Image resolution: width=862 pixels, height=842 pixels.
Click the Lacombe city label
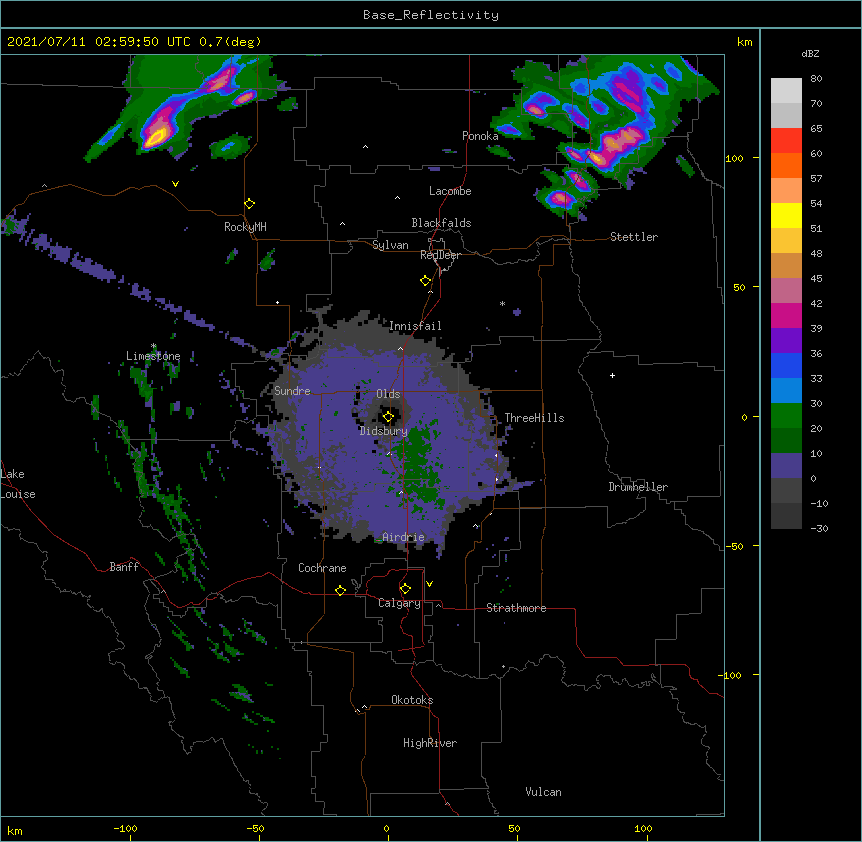(x=450, y=191)
